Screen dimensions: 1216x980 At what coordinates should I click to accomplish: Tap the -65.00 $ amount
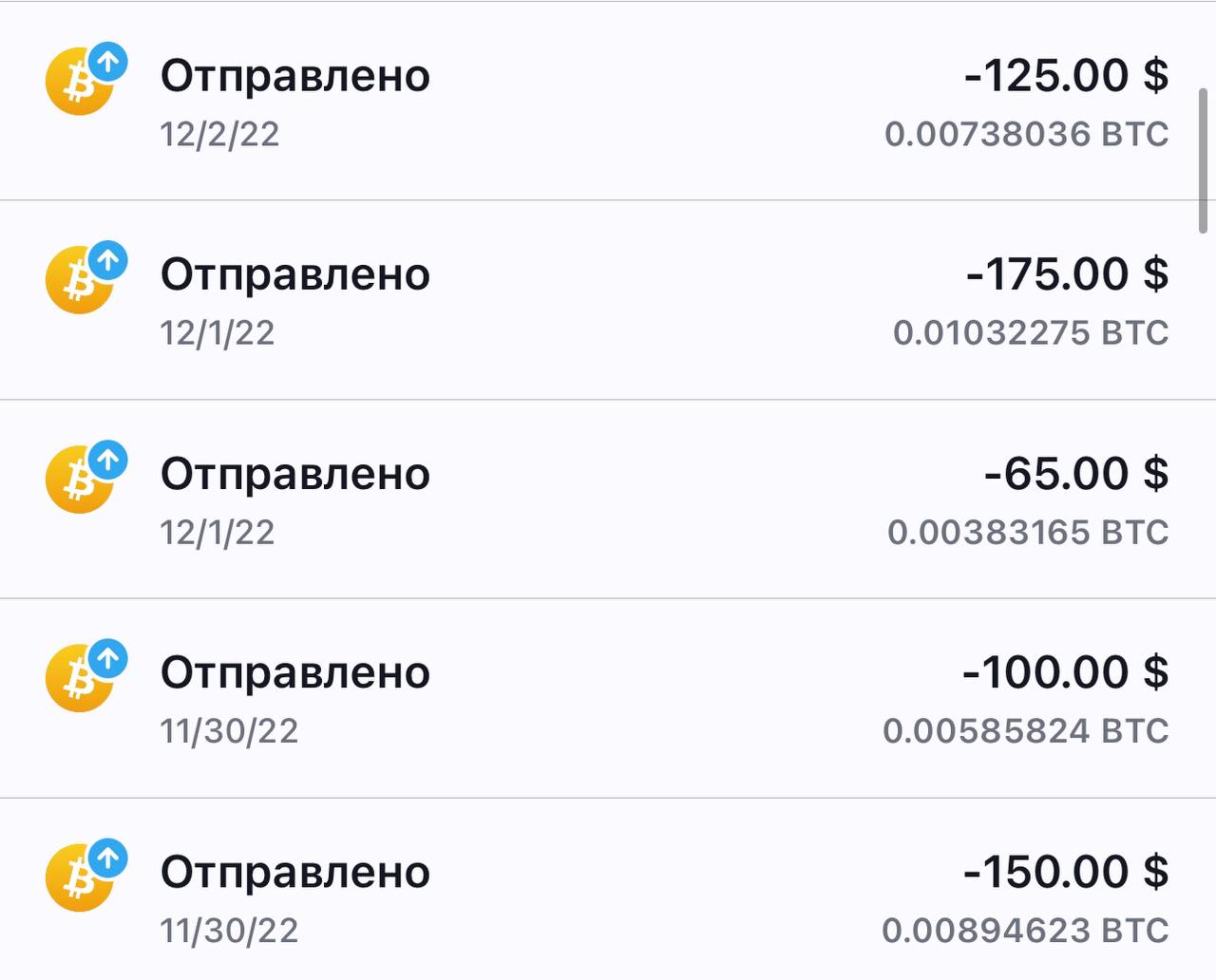[x=1075, y=474]
